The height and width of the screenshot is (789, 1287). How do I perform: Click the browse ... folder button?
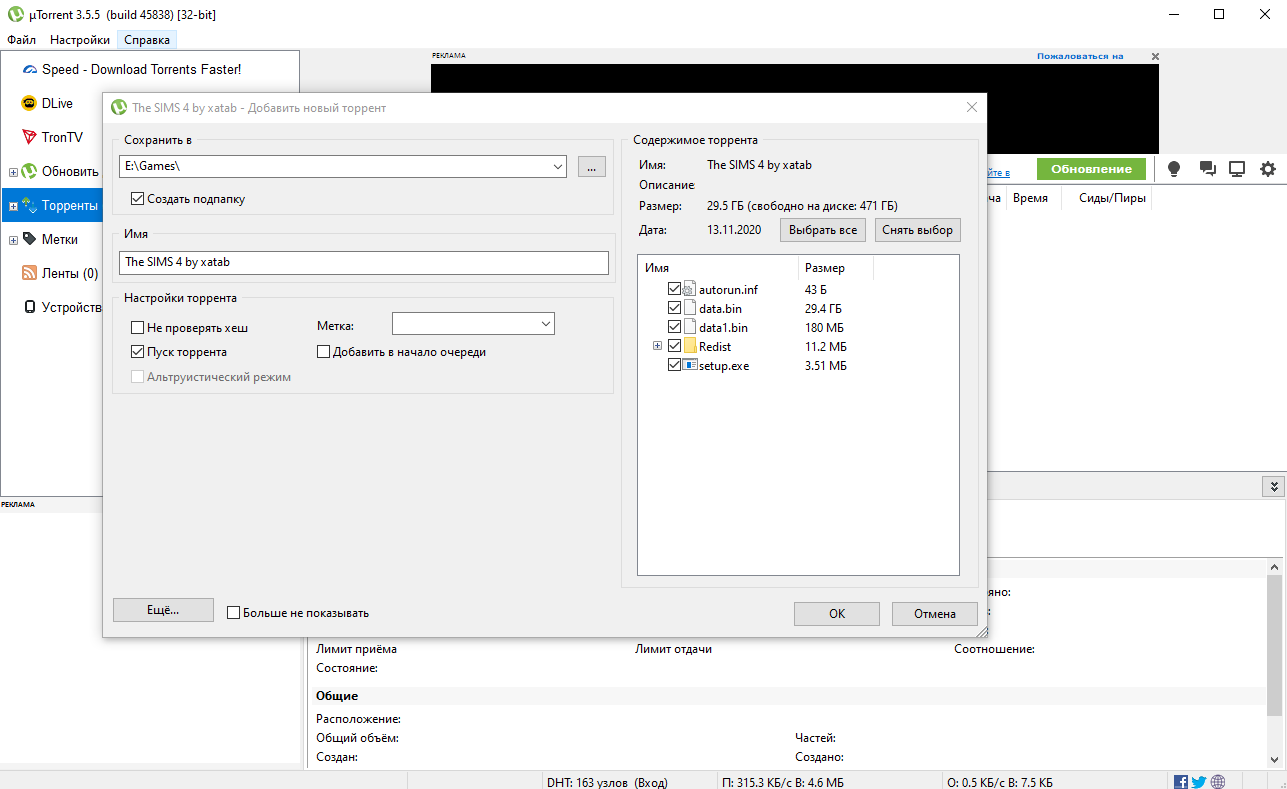(591, 167)
